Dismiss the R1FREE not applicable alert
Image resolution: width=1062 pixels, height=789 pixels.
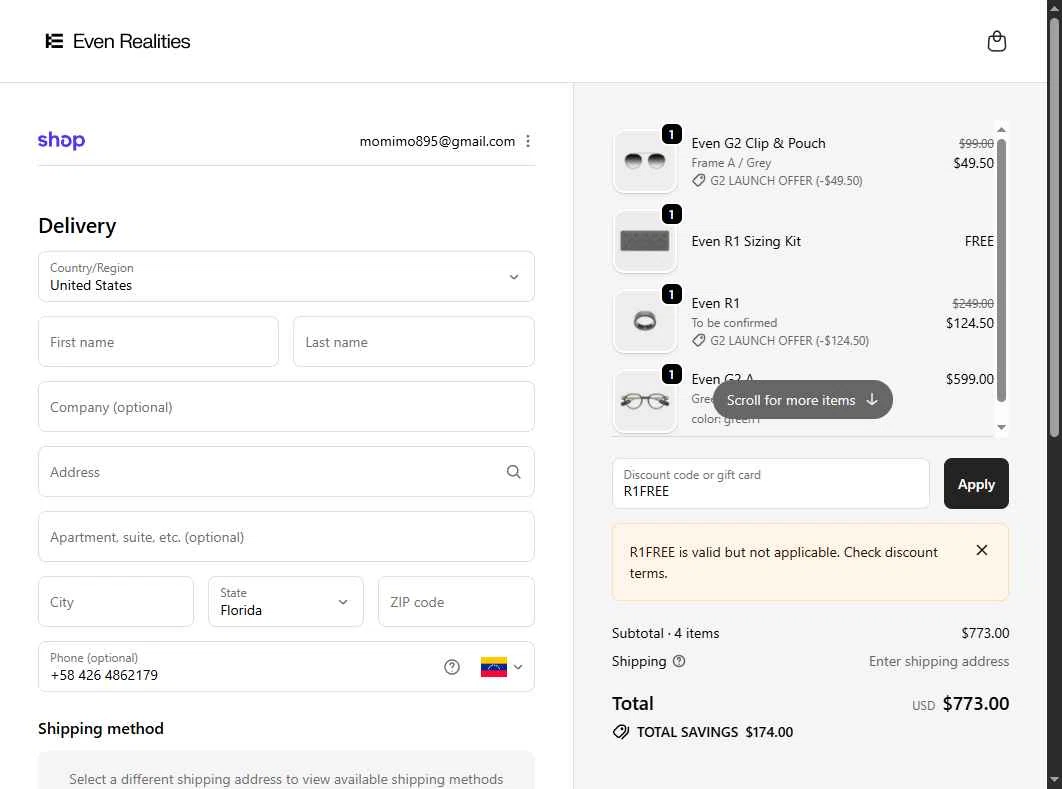click(x=981, y=550)
